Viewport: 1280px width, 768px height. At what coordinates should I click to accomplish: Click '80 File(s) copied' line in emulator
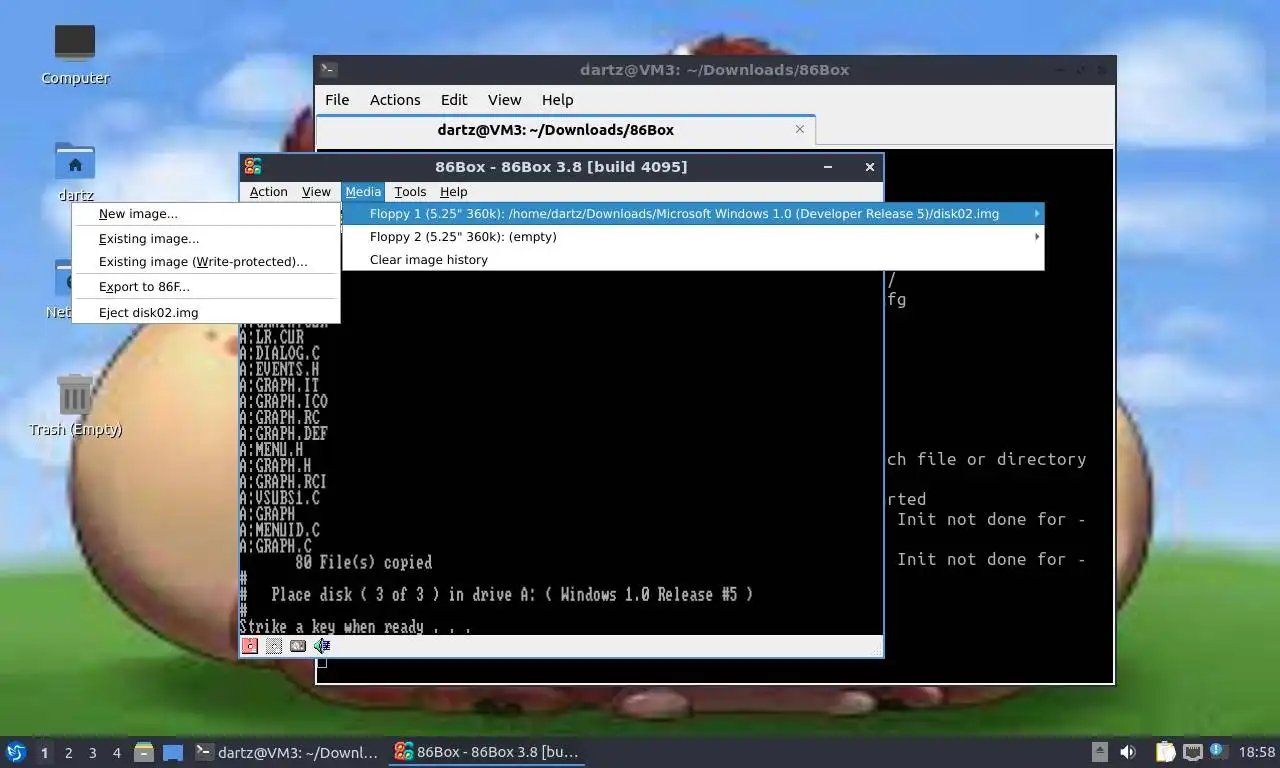coord(364,563)
